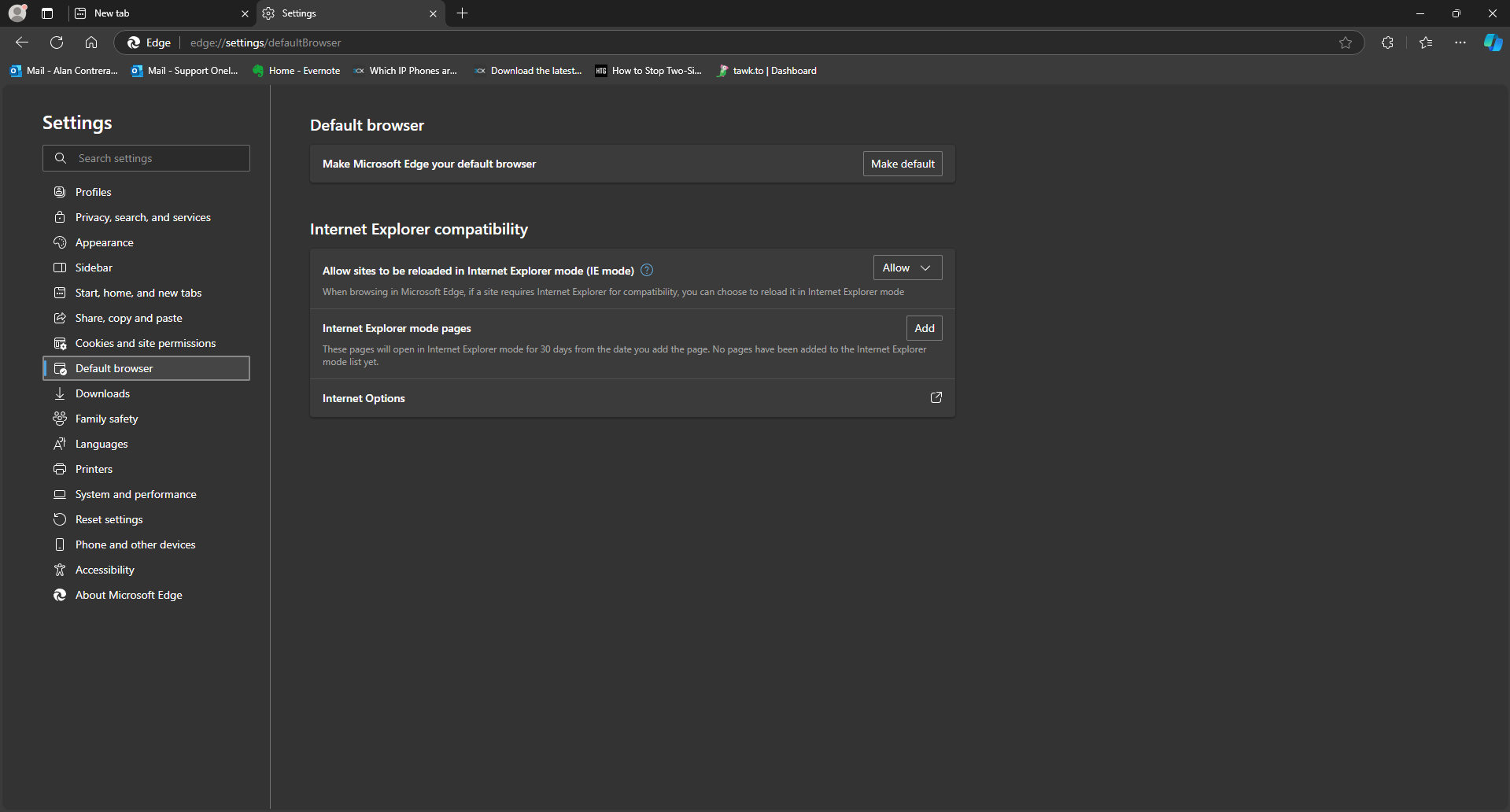The image size is (1510, 812).
Task: Add this page to favorites star
Action: coord(1346,42)
